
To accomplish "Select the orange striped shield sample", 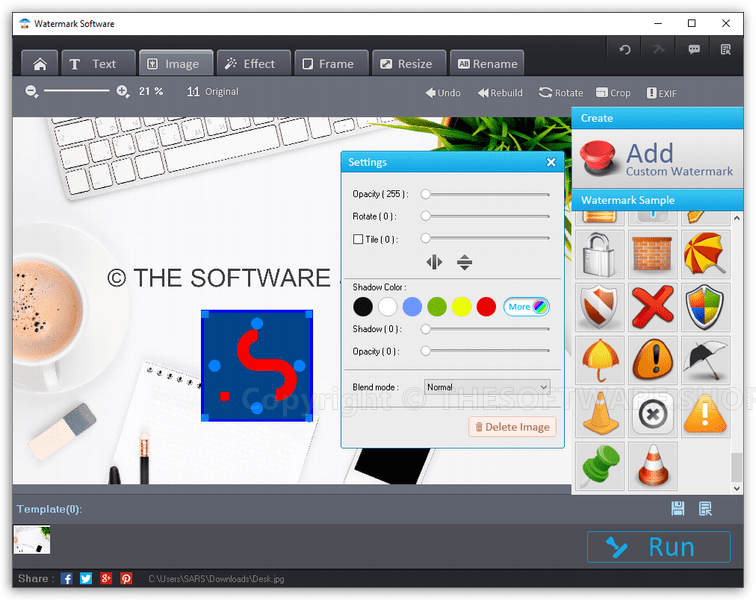I will pyautogui.click(x=599, y=307).
